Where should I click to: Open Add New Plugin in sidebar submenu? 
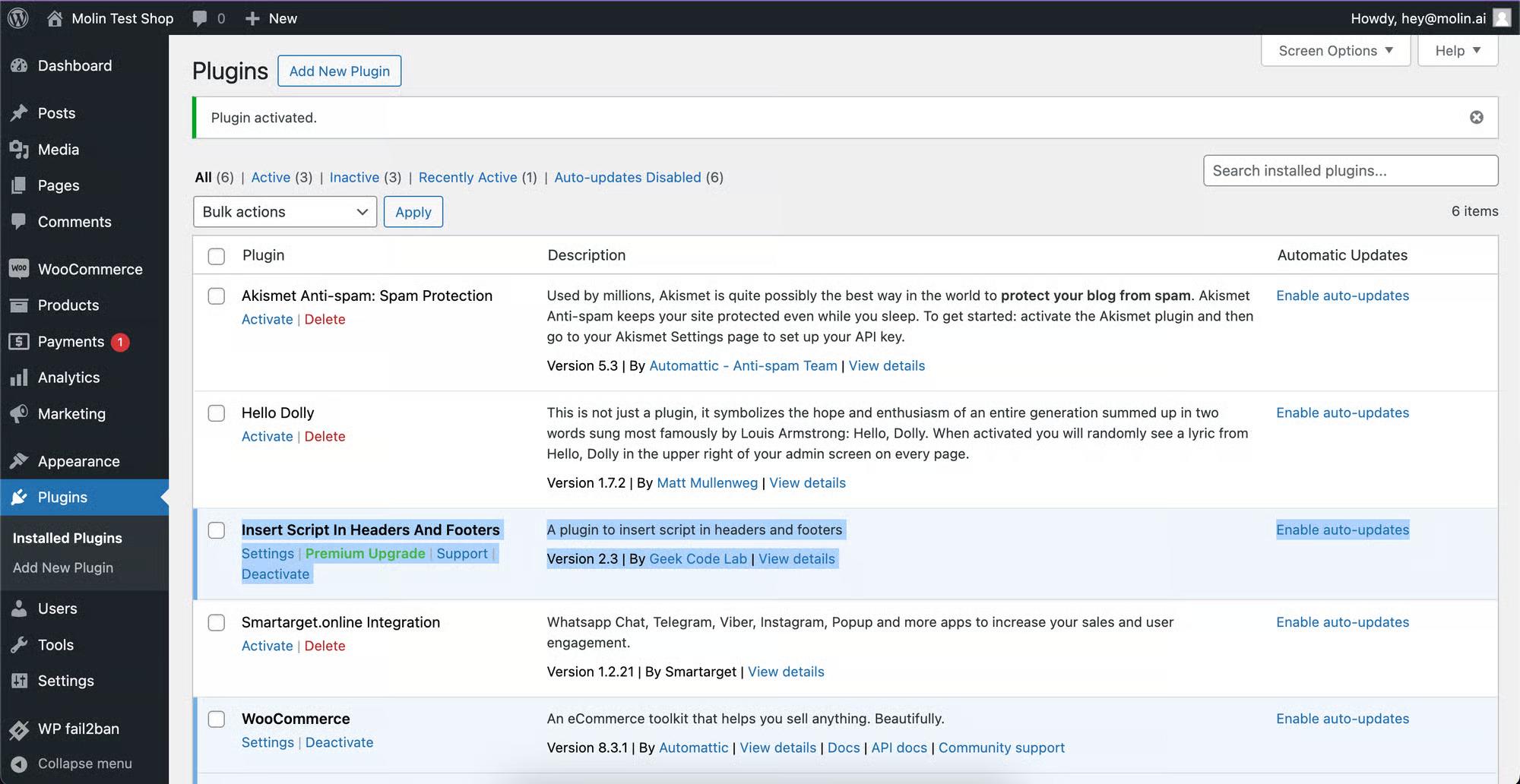tap(63, 567)
